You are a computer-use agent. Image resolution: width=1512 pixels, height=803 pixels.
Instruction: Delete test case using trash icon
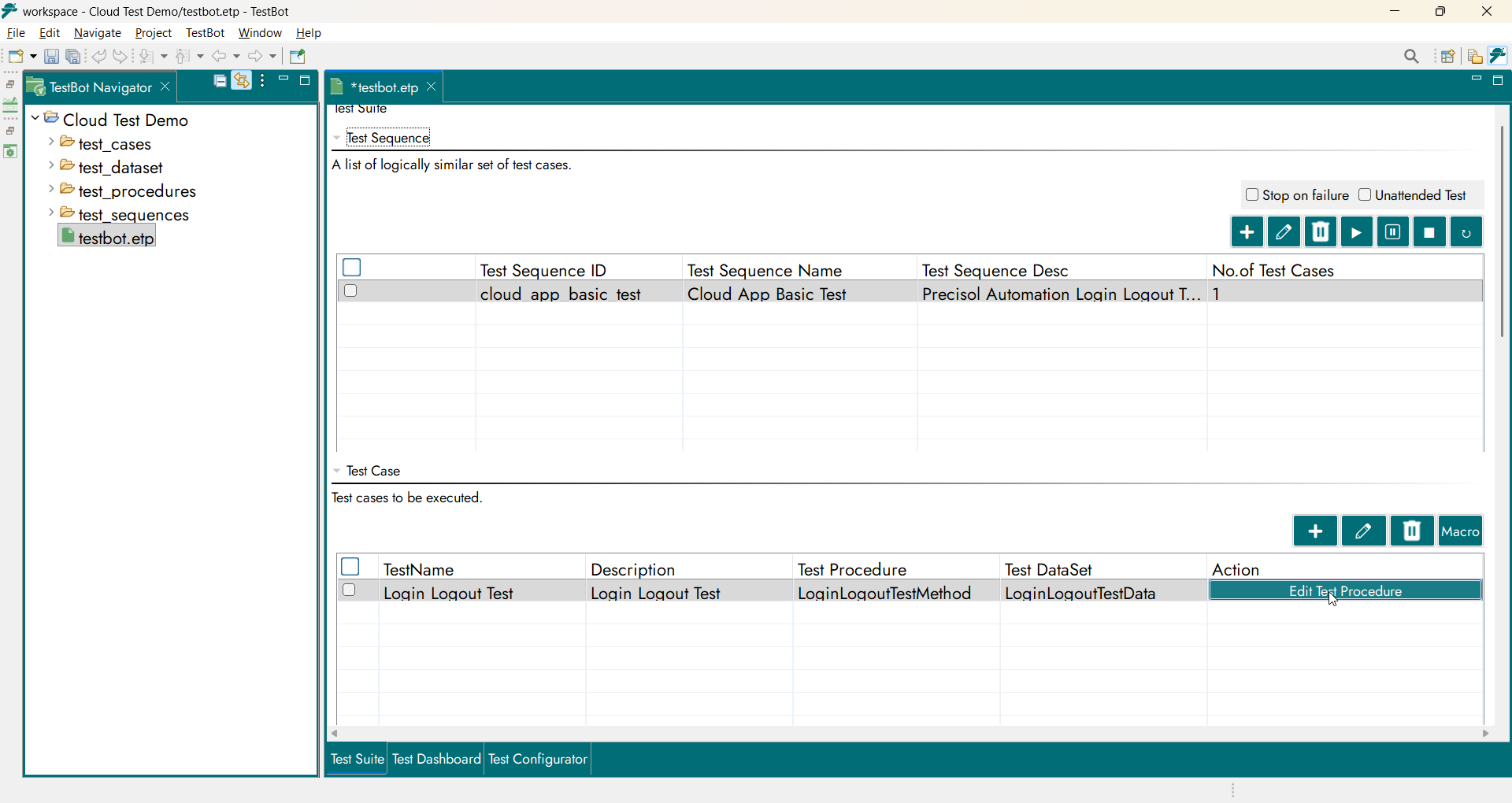1412,531
